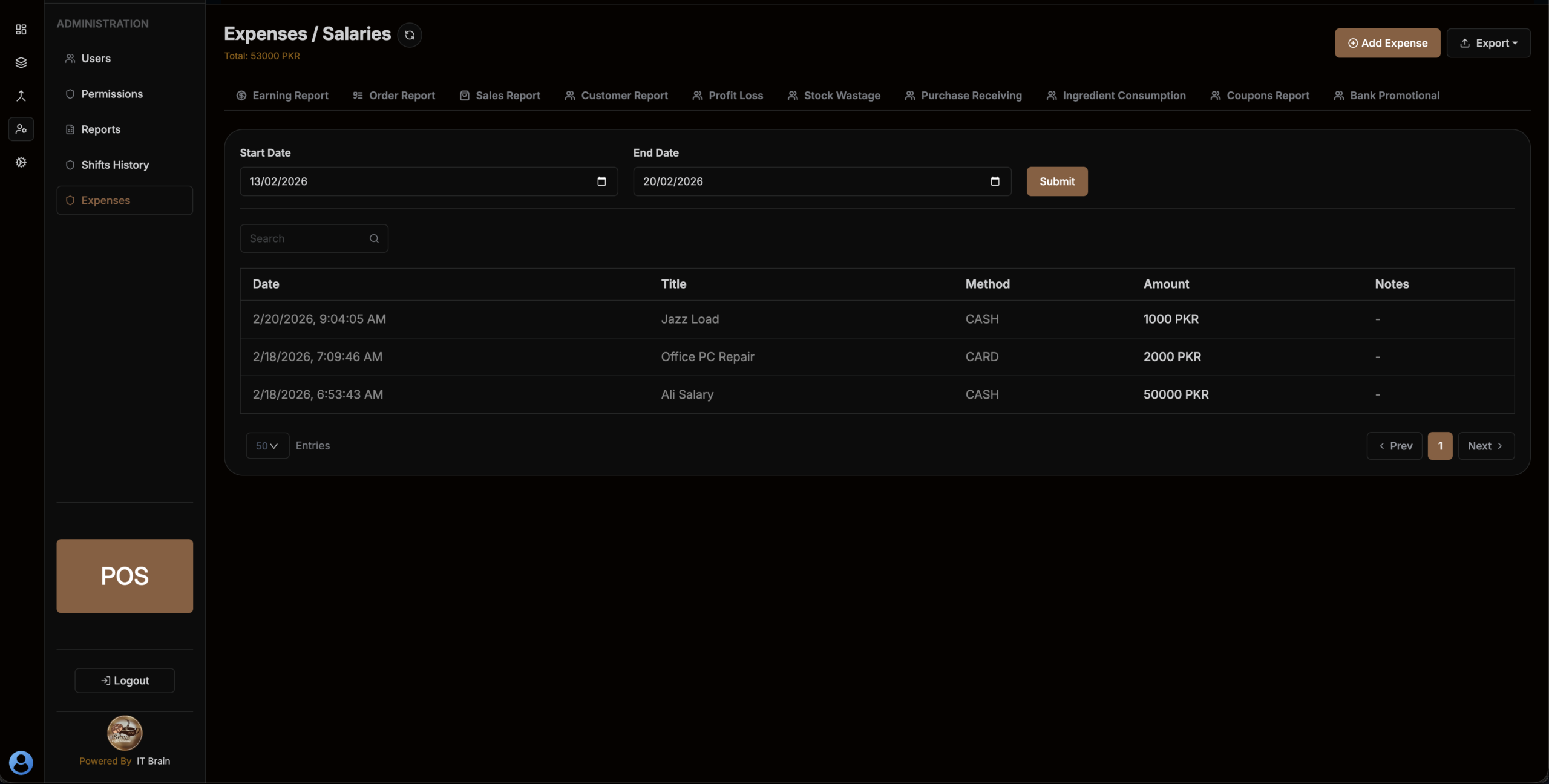Click the user profile avatar at bottom left
The height and width of the screenshot is (784, 1549).
[21, 762]
